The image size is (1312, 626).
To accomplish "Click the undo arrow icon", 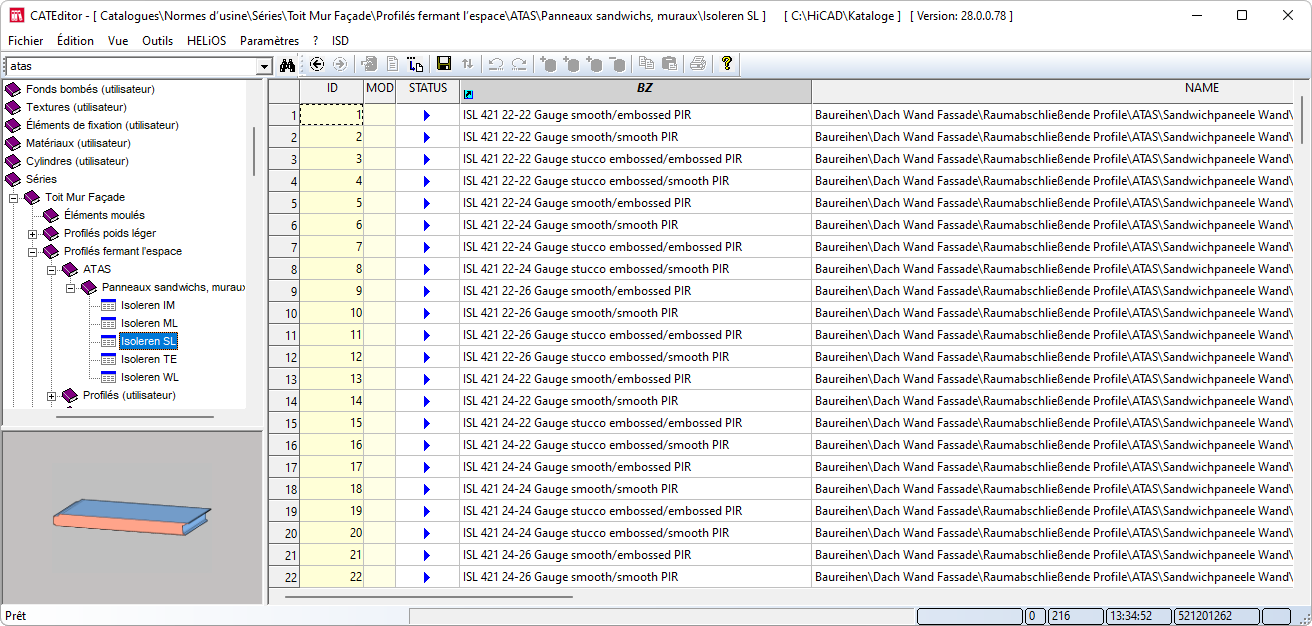I will [x=495, y=64].
